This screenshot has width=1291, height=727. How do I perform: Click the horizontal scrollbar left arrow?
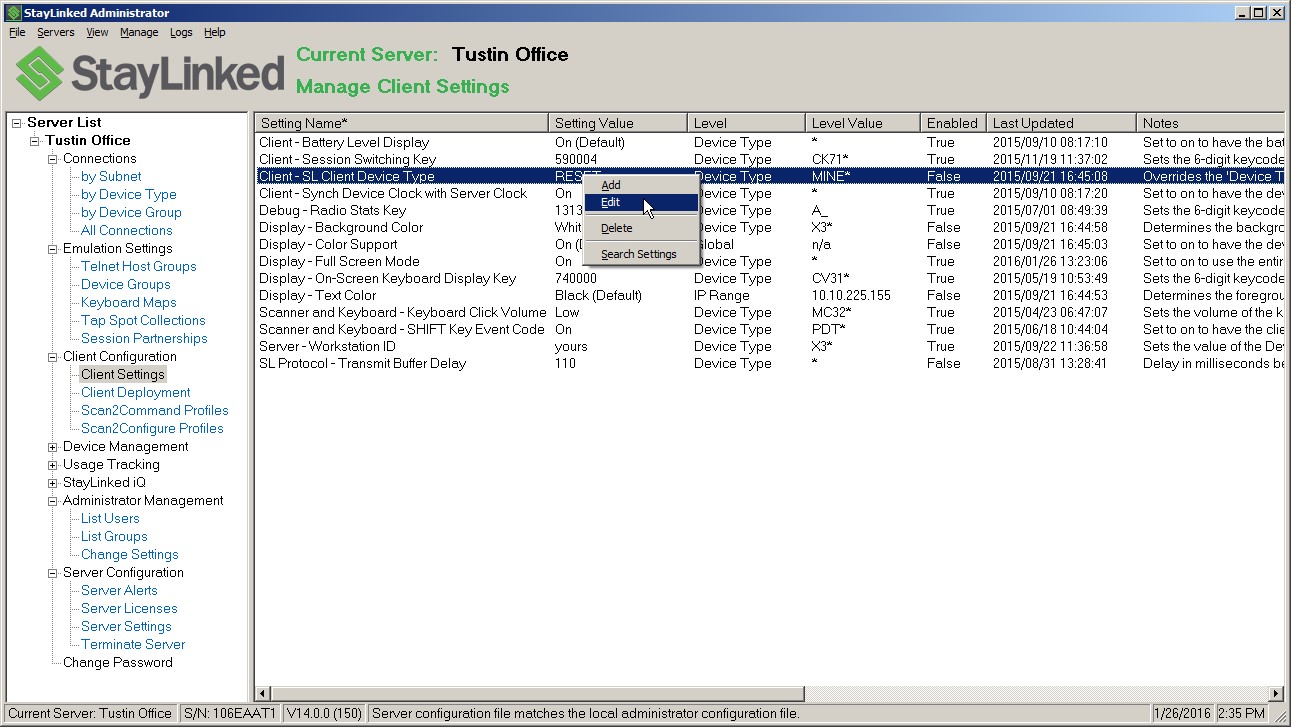point(264,694)
